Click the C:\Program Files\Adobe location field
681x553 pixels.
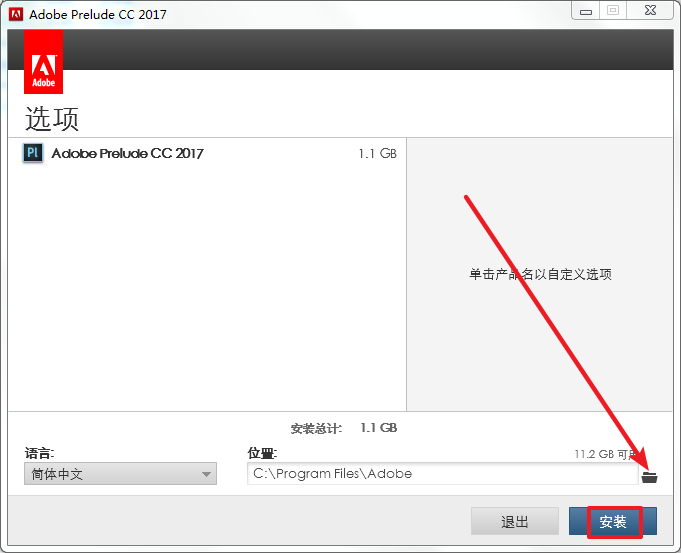[x=443, y=474]
